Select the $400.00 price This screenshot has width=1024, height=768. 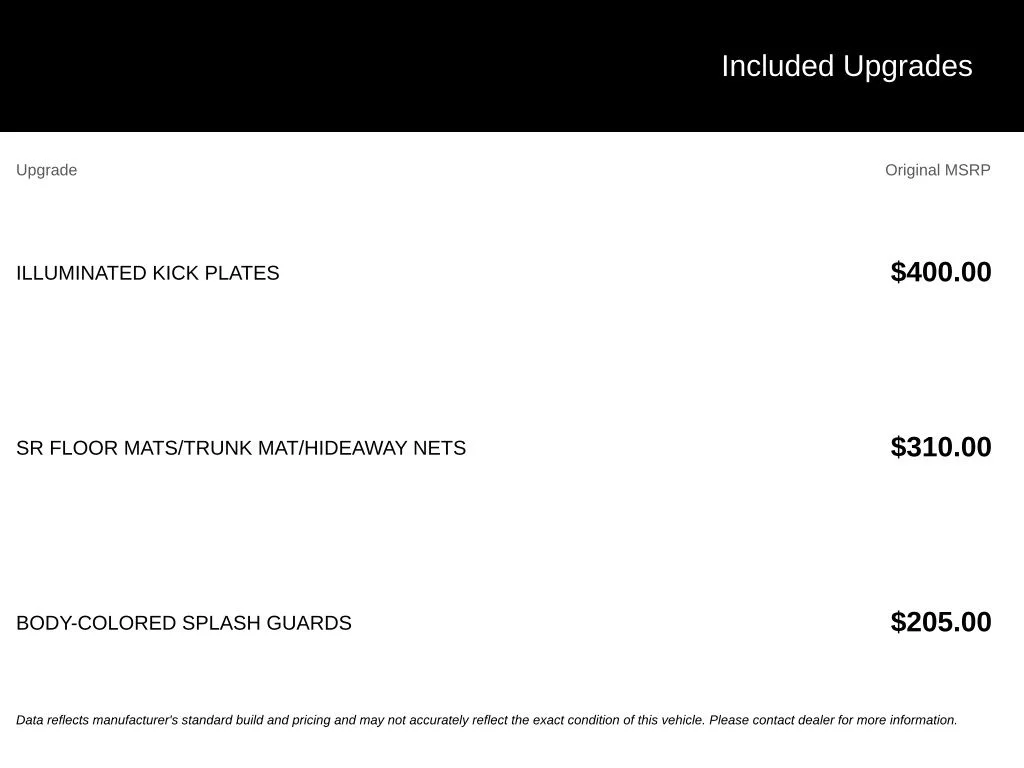940,272
